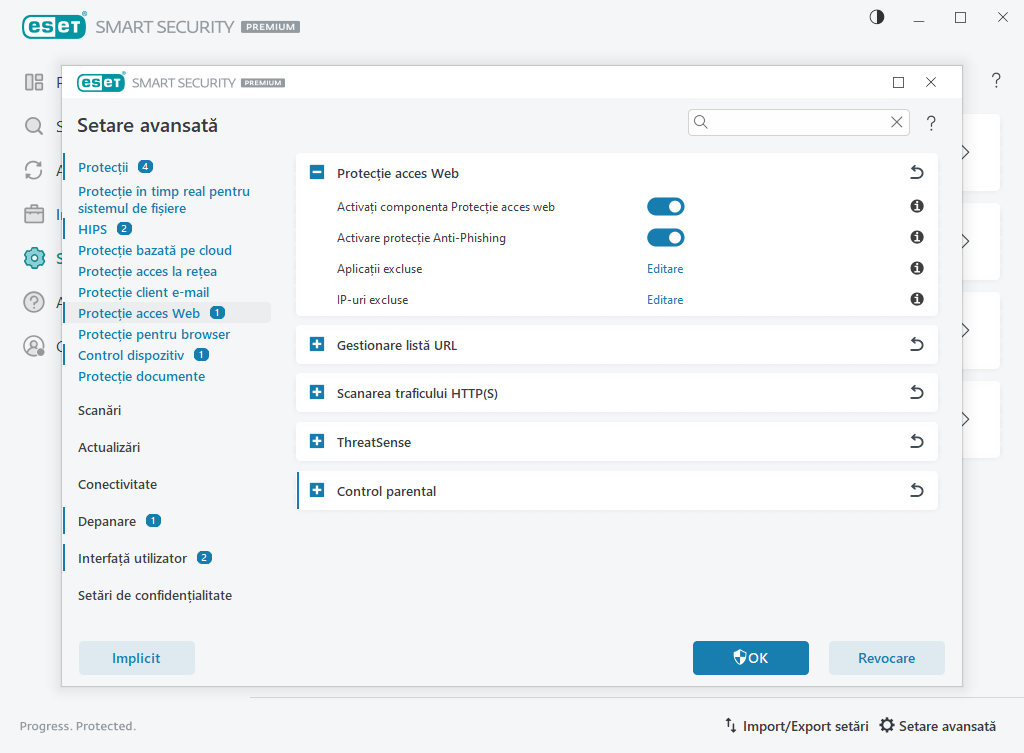Select the computer scan magnifier icon
Viewport: 1024px width, 753px height.
pos(34,126)
